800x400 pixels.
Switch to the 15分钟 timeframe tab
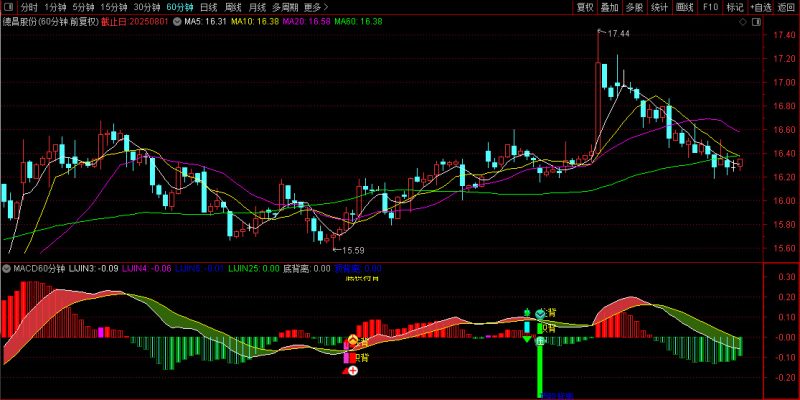click(x=114, y=6)
